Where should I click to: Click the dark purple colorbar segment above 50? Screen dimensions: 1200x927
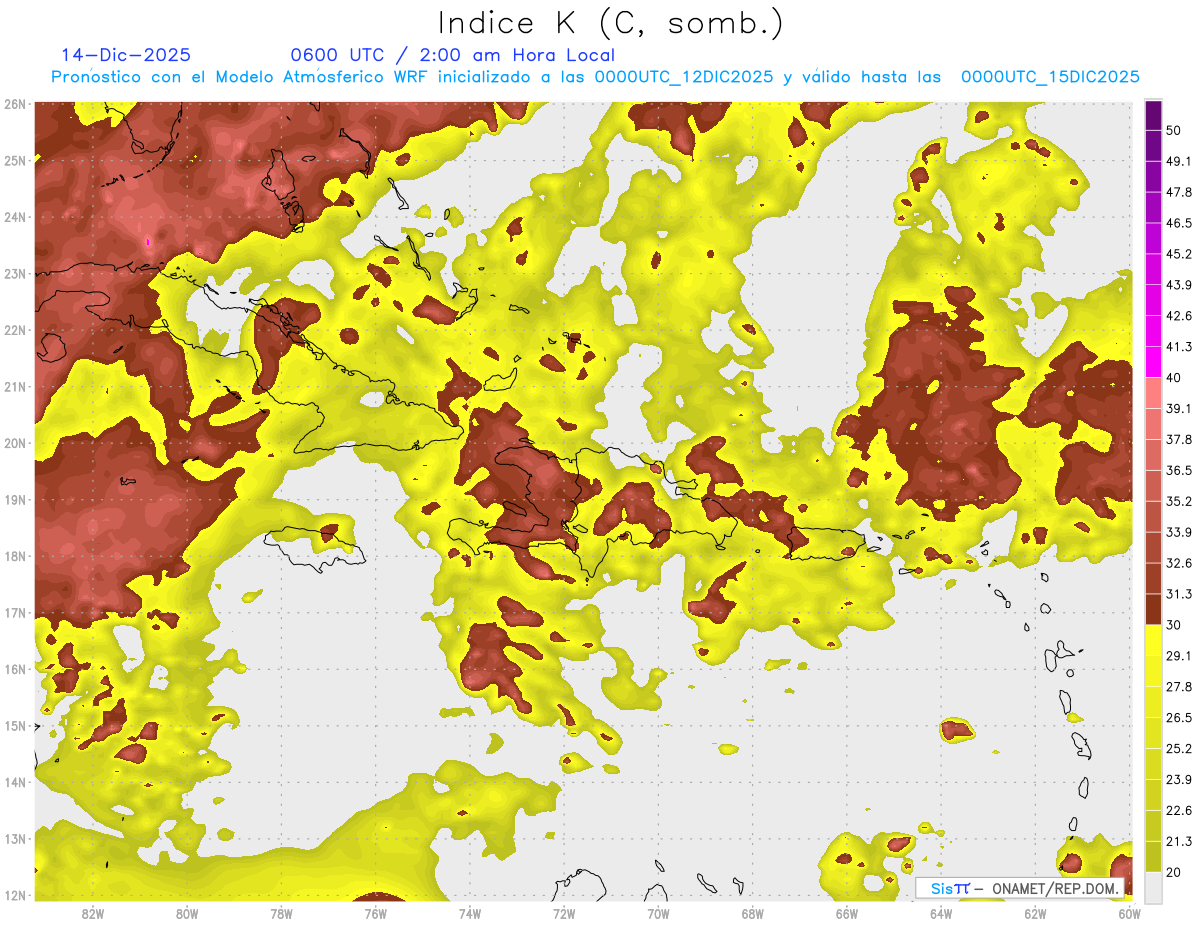tap(1153, 117)
